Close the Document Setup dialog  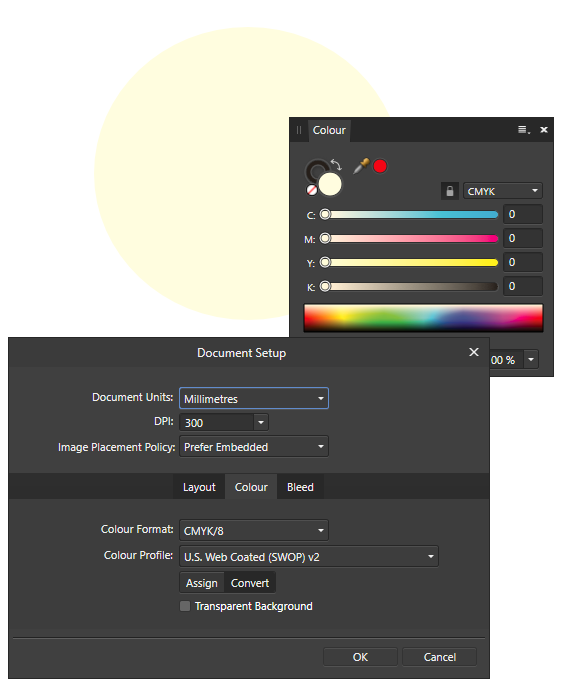pos(474,352)
